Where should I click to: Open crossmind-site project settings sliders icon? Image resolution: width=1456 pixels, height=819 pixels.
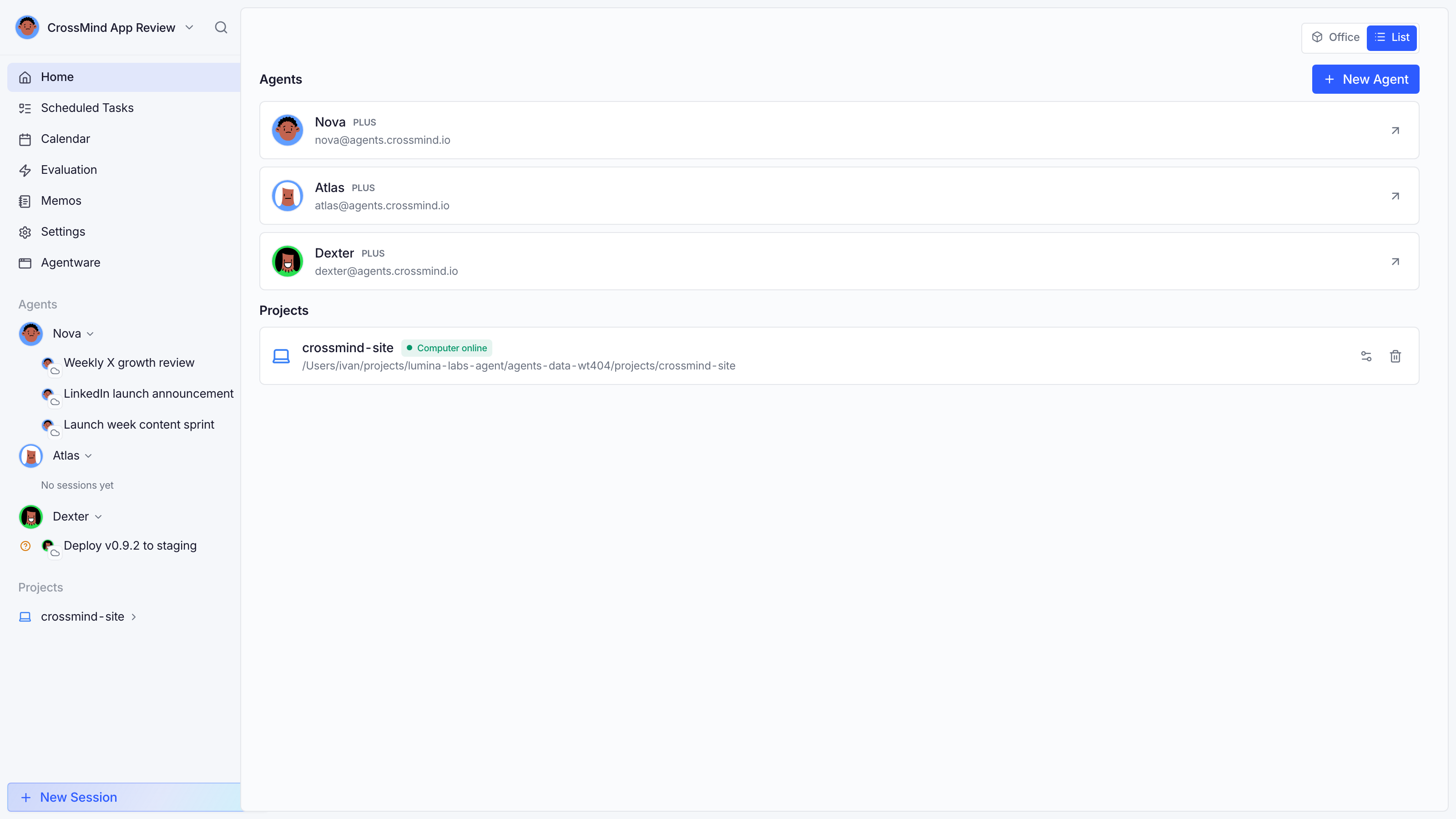(1366, 356)
